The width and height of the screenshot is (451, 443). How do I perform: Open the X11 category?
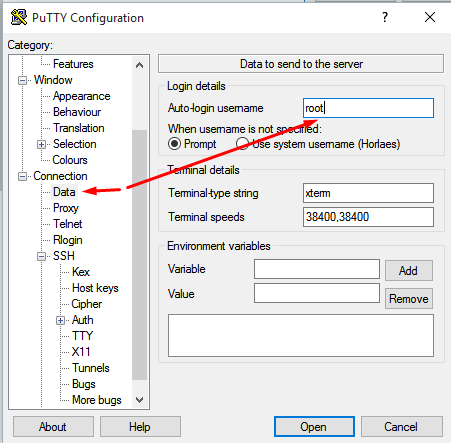coord(81,352)
